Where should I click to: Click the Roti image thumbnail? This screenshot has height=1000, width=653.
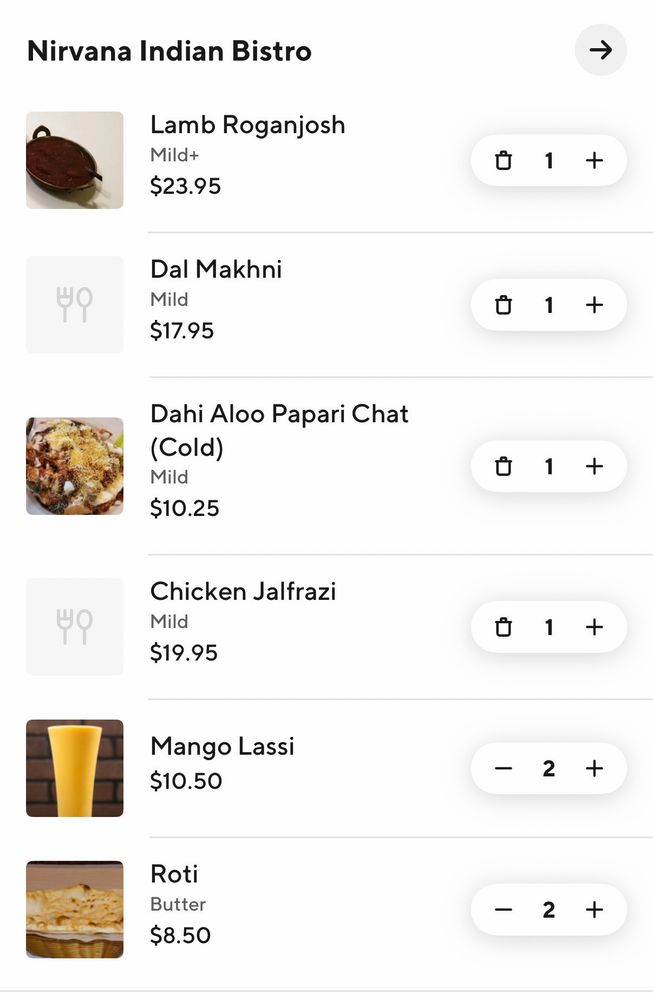click(x=74, y=910)
